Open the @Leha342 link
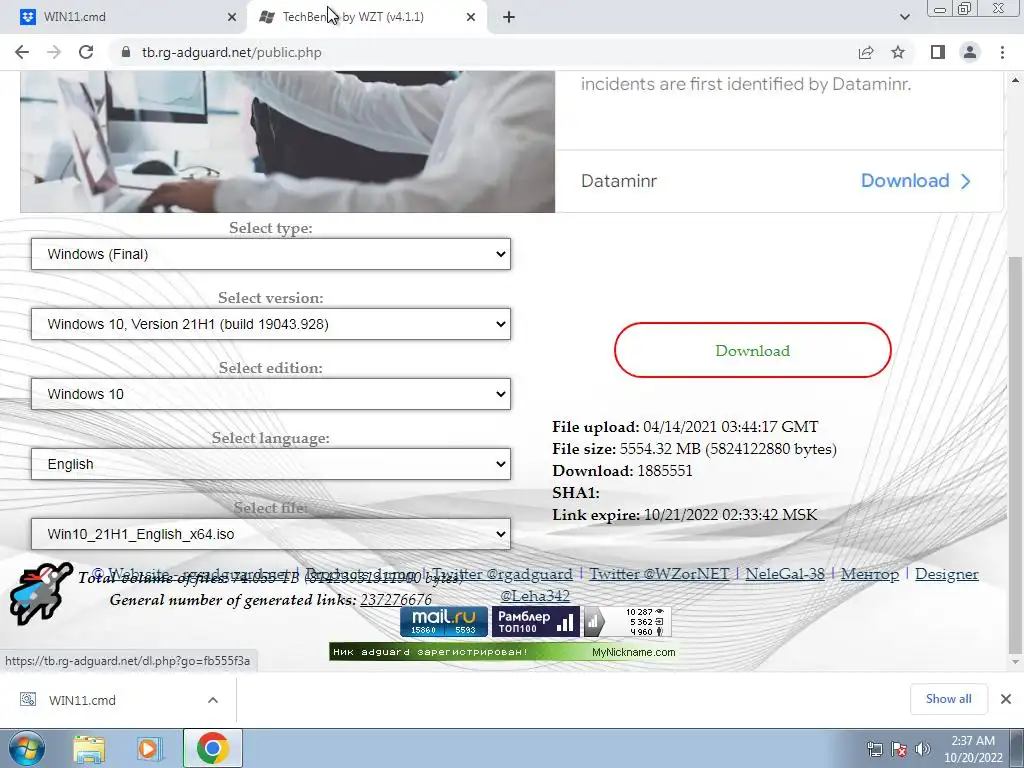The image size is (1024, 768). click(535, 596)
